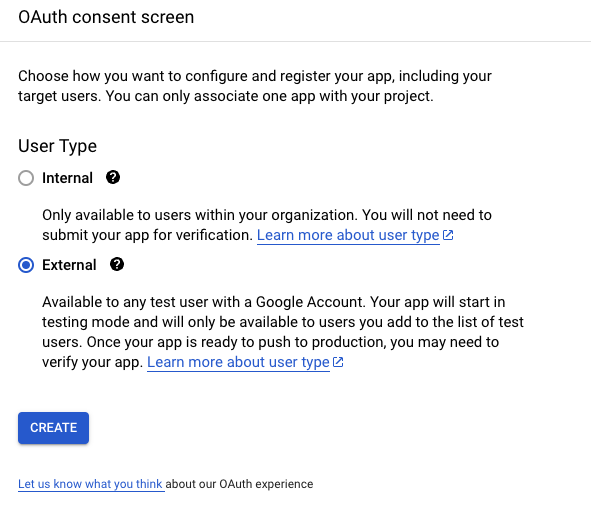Click the External label text
Image resolution: width=591 pixels, height=514 pixels.
click(69, 265)
